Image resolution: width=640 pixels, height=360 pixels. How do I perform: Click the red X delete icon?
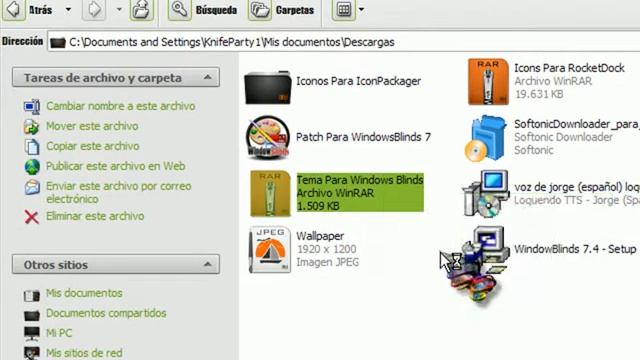point(31,217)
